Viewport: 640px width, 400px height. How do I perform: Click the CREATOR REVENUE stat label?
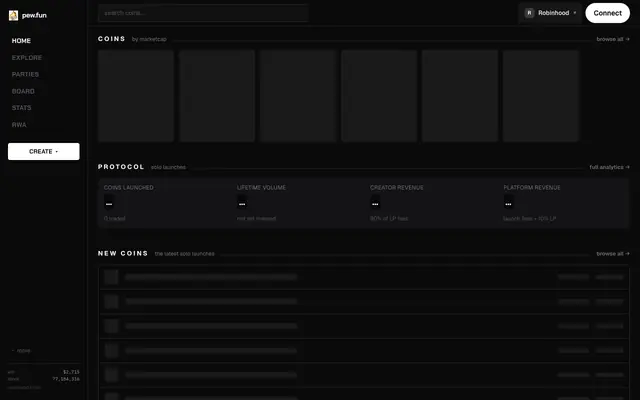pos(397,187)
